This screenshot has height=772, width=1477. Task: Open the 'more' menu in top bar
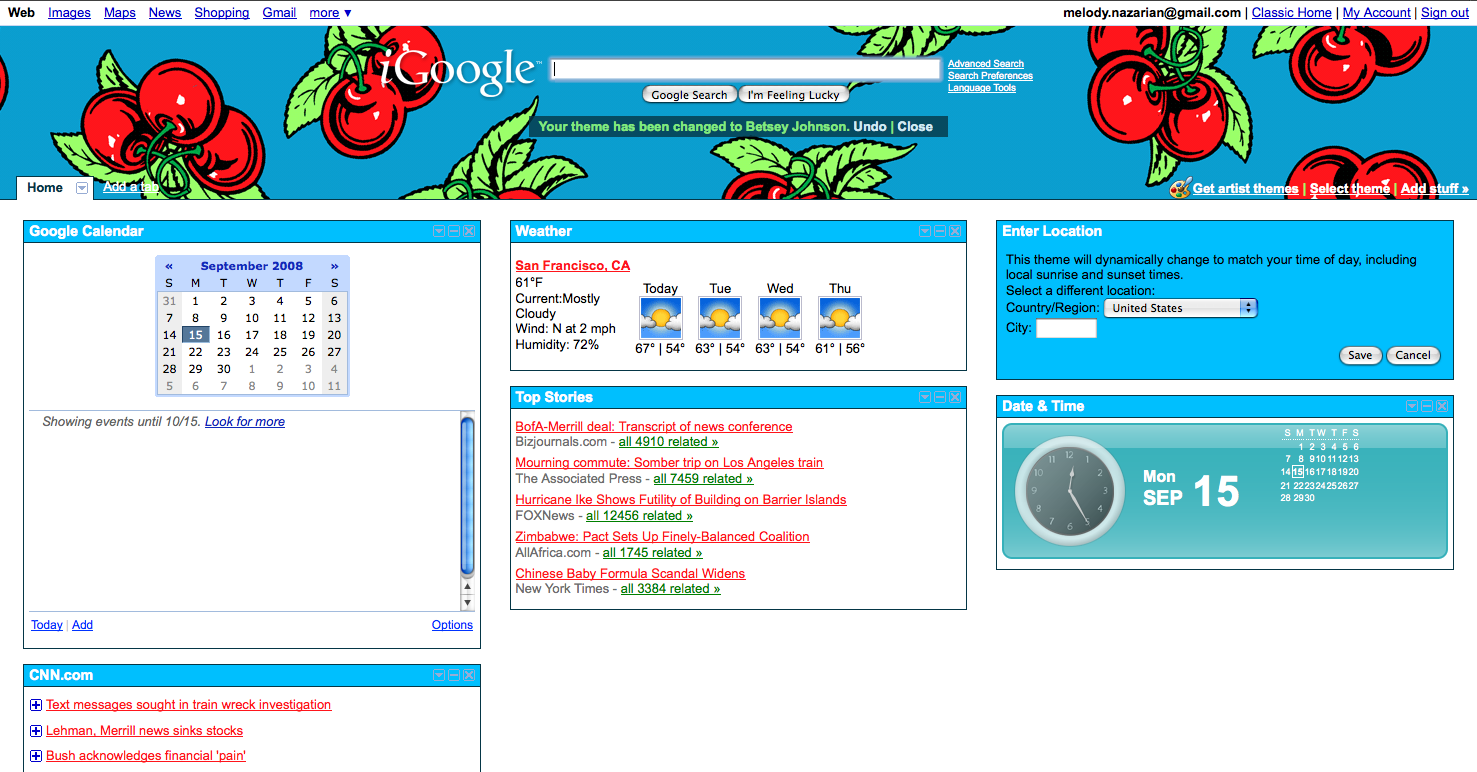pyautogui.click(x=330, y=13)
